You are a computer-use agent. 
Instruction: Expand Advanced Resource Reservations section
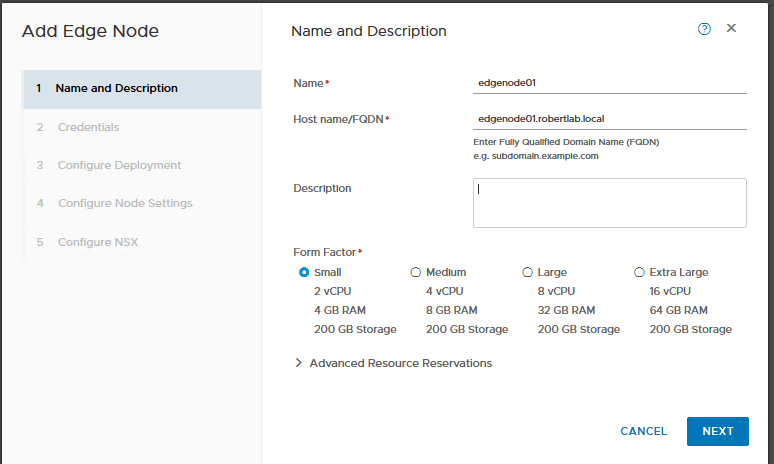point(400,363)
